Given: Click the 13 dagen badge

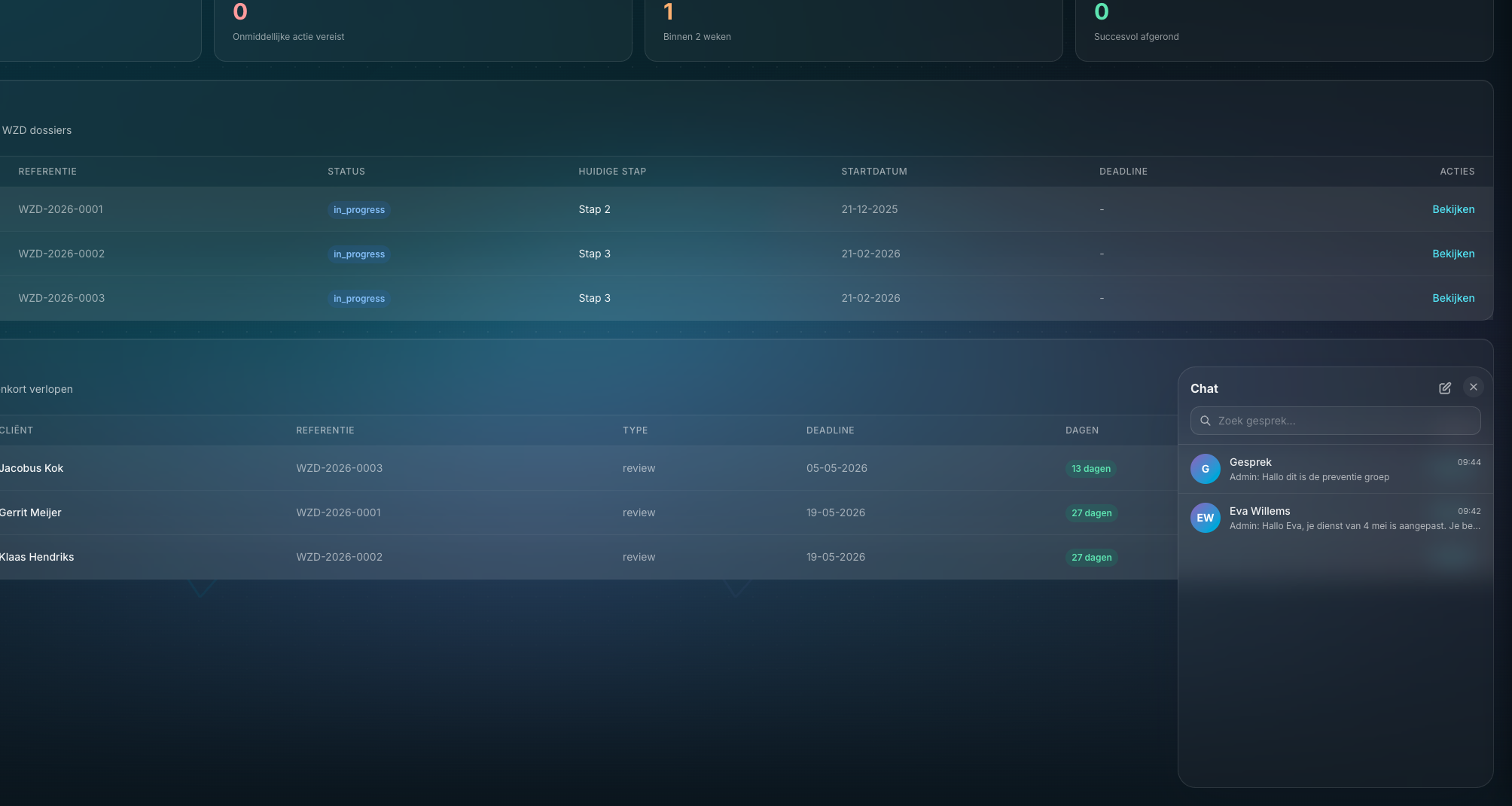Looking at the screenshot, I should pos(1091,469).
